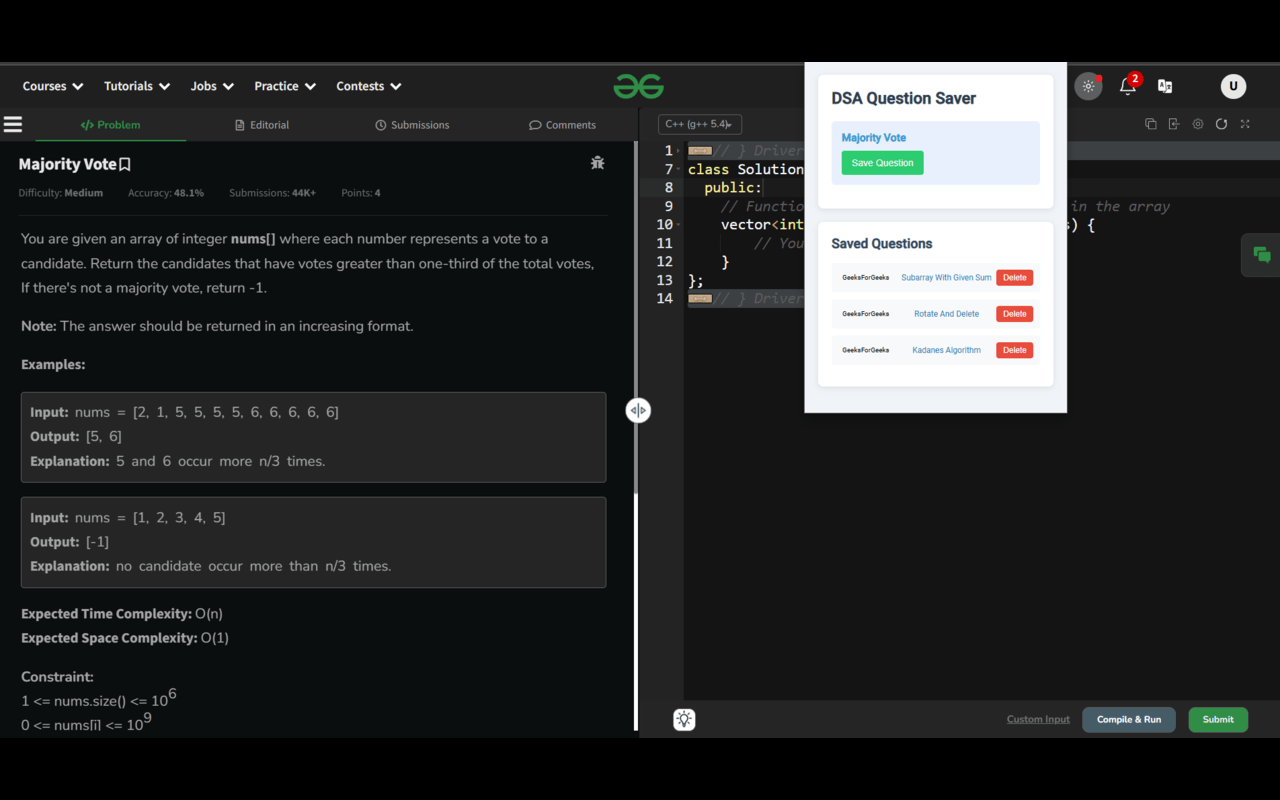
Task: Unfold collapsed driver code on line 14
Action: pyautogui.click(x=700, y=298)
